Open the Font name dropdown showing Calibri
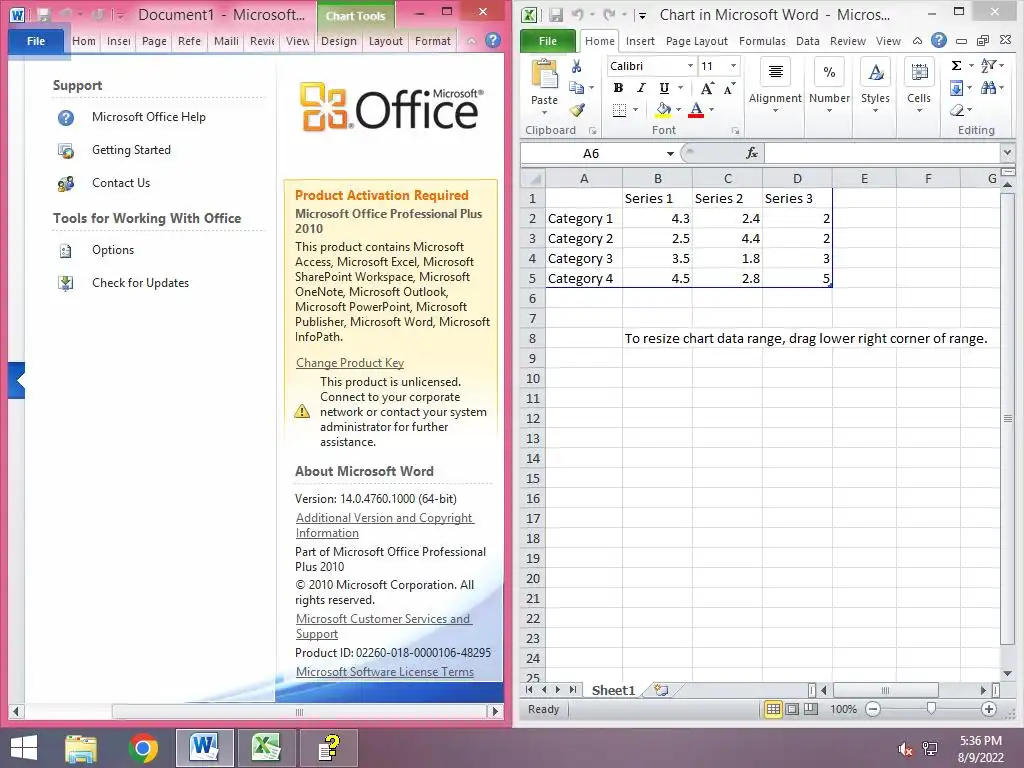This screenshot has width=1024, height=768. (x=690, y=66)
